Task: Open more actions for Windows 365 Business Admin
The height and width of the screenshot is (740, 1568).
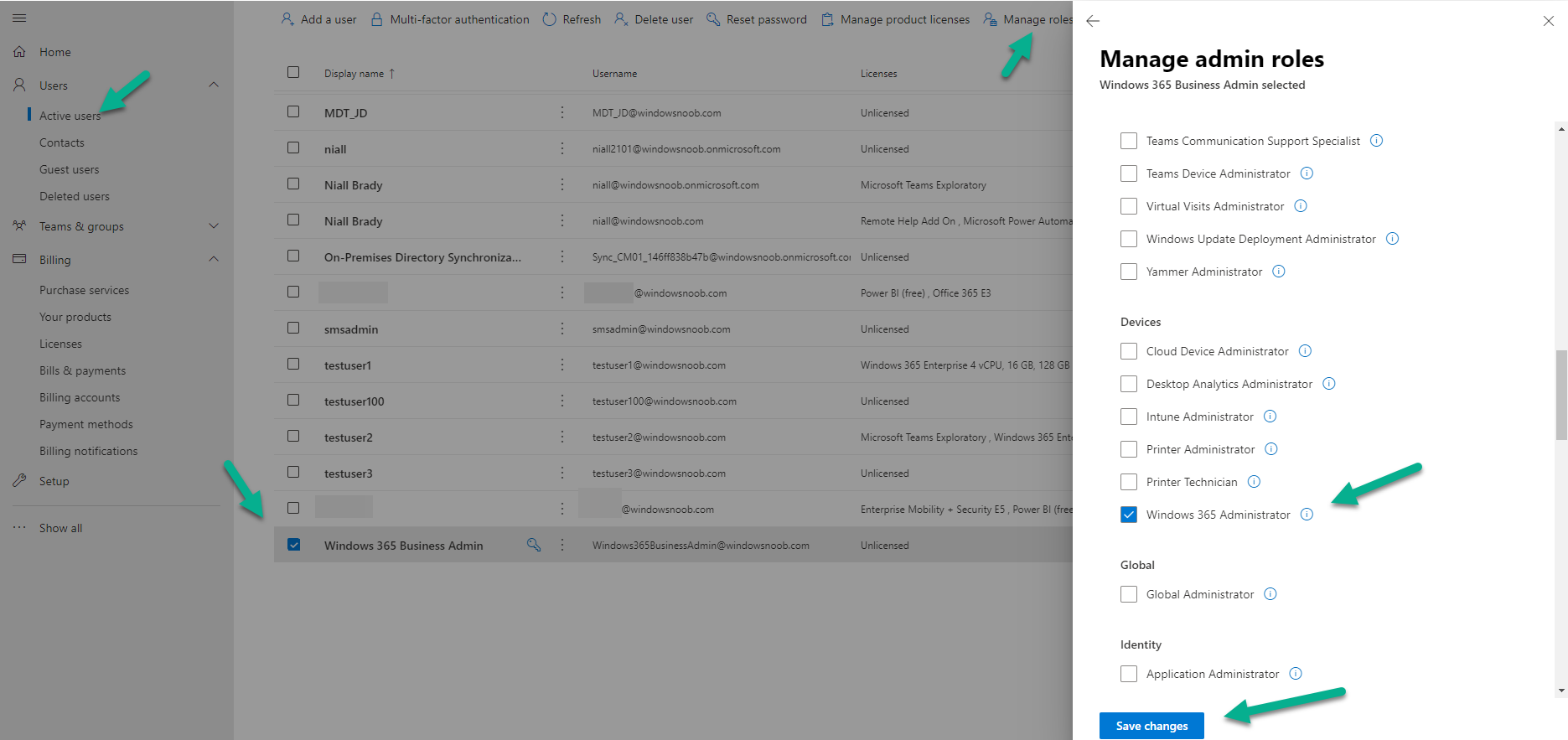Action: (562, 545)
